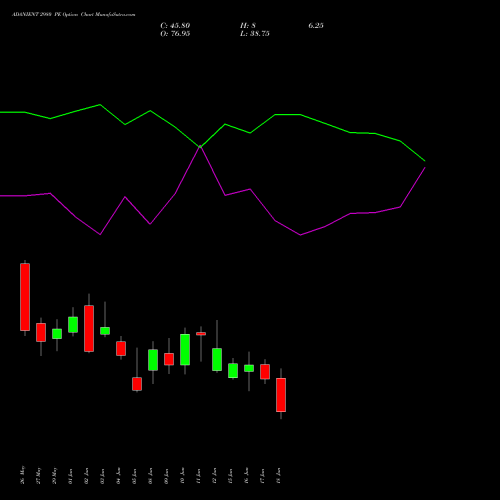Click the long red 02 Jun candlestick
Image resolution: width=500 pixels, height=500 pixels.
[89, 328]
